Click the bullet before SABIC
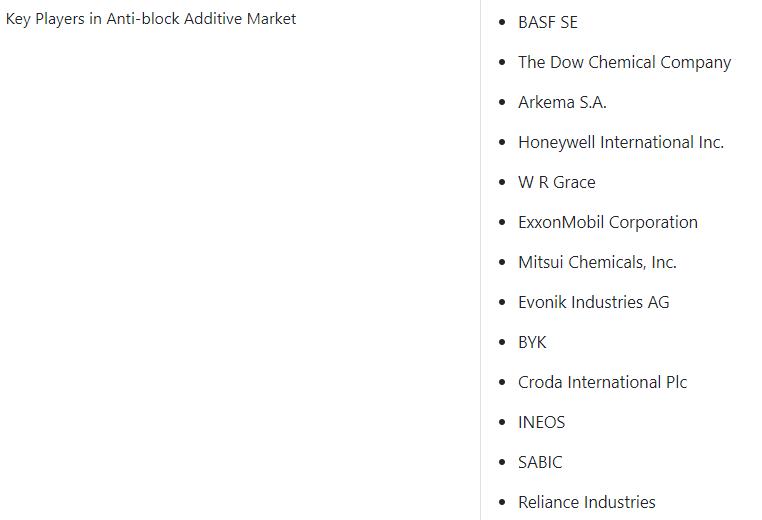762x520 pixels. (x=502, y=462)
